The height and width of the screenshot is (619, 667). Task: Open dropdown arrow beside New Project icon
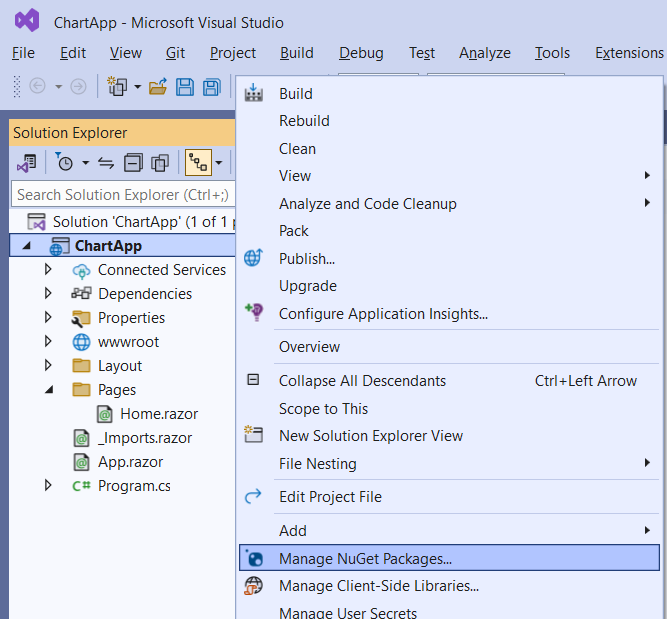point(137,87)
